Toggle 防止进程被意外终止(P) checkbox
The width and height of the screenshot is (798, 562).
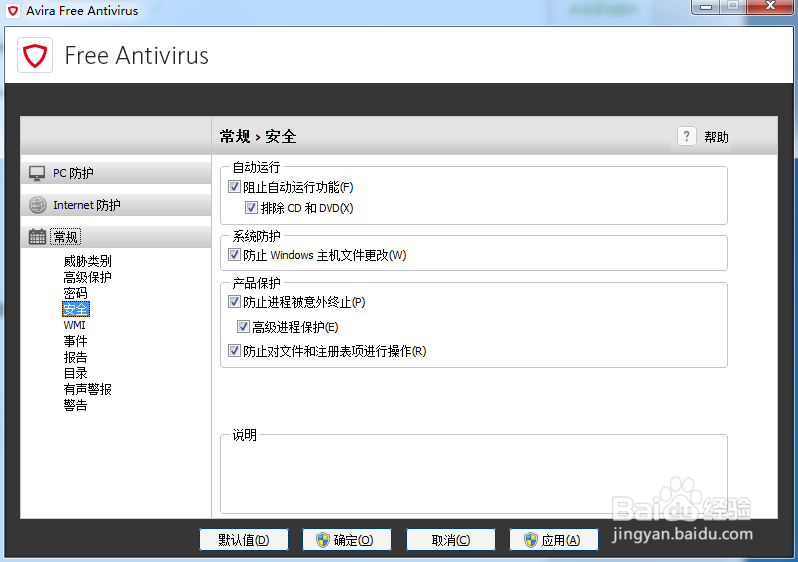[x=234, y=302]
